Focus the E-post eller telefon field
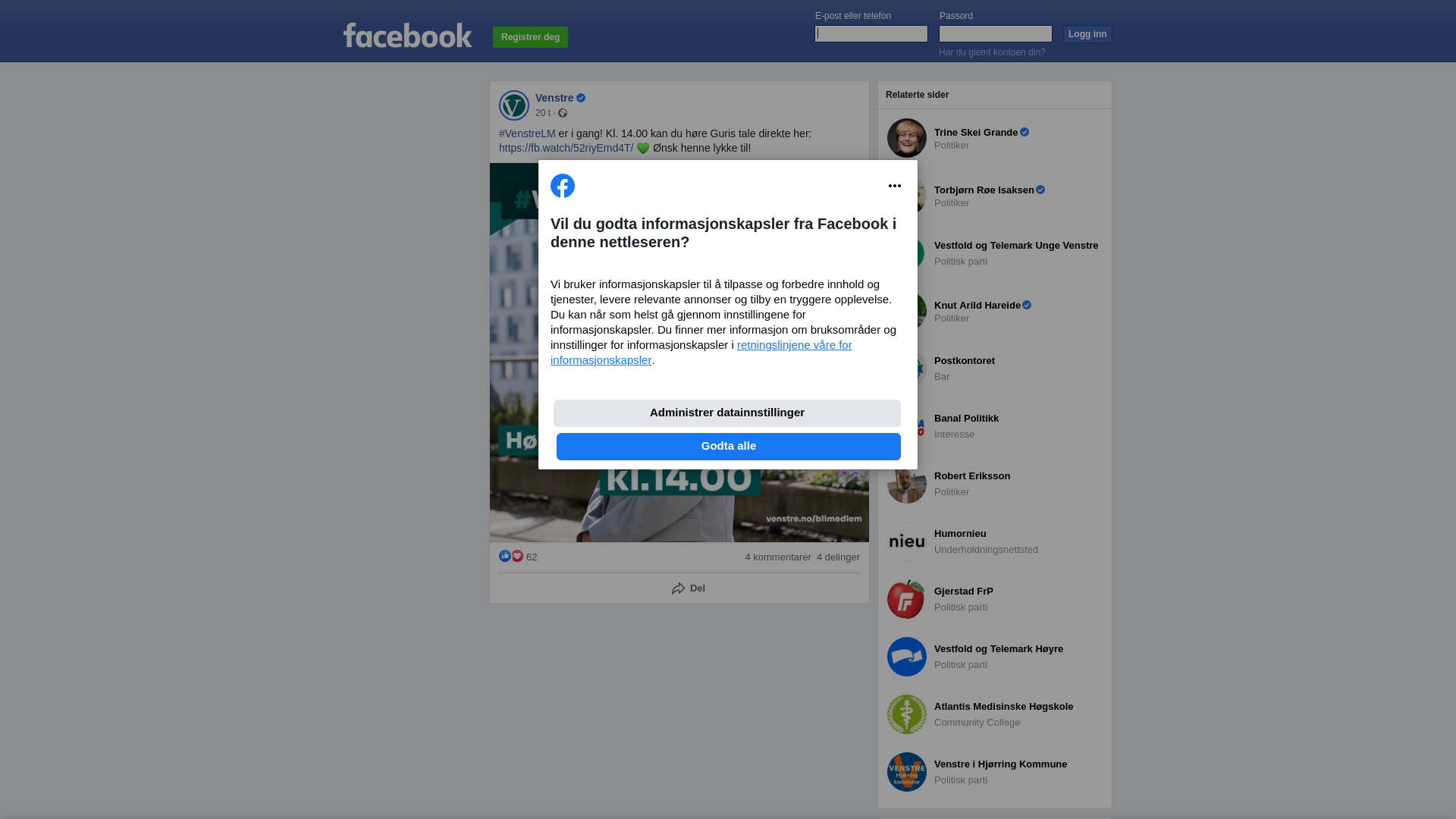 871,33
